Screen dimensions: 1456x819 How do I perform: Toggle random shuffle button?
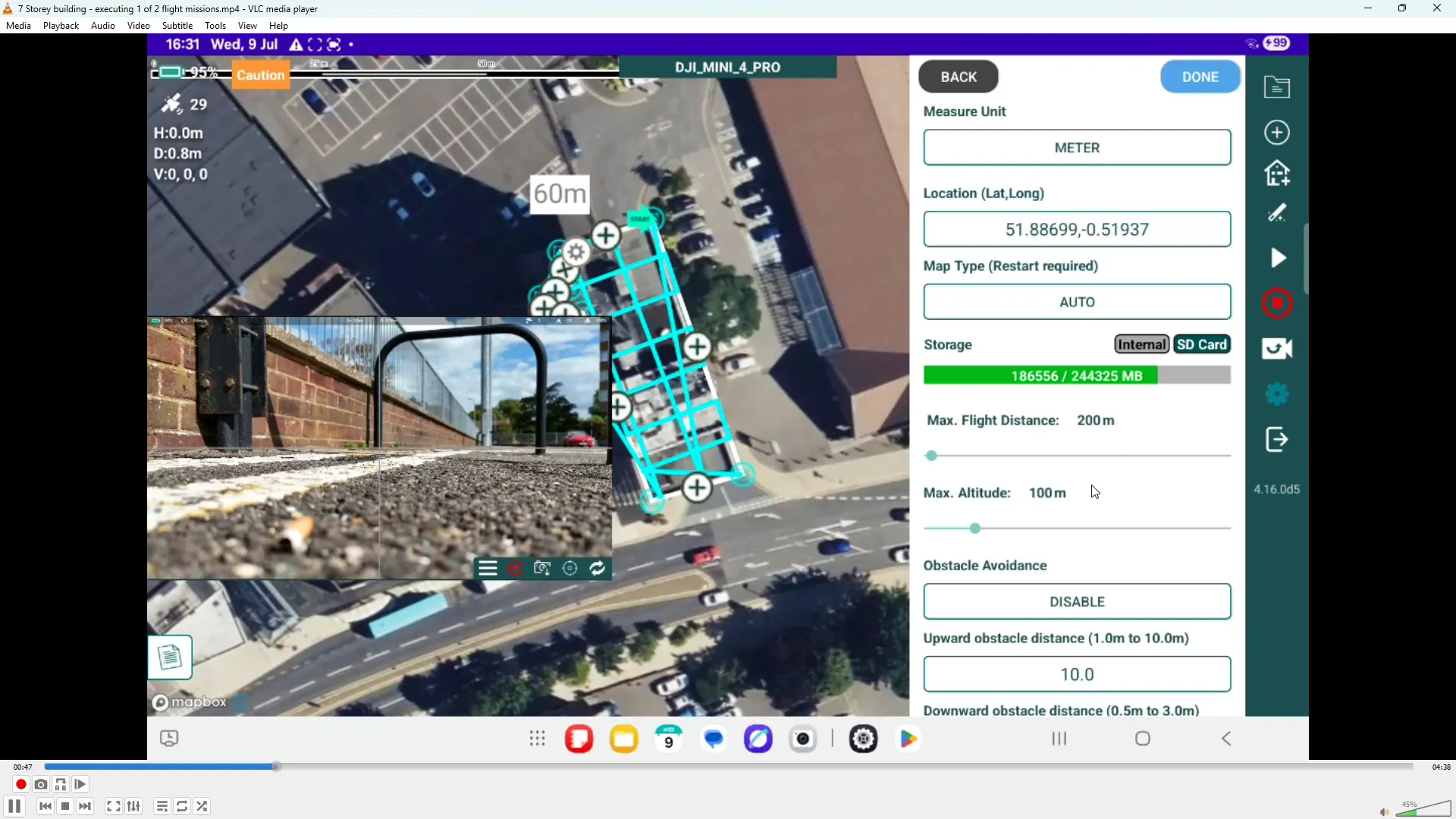[202, 806]
